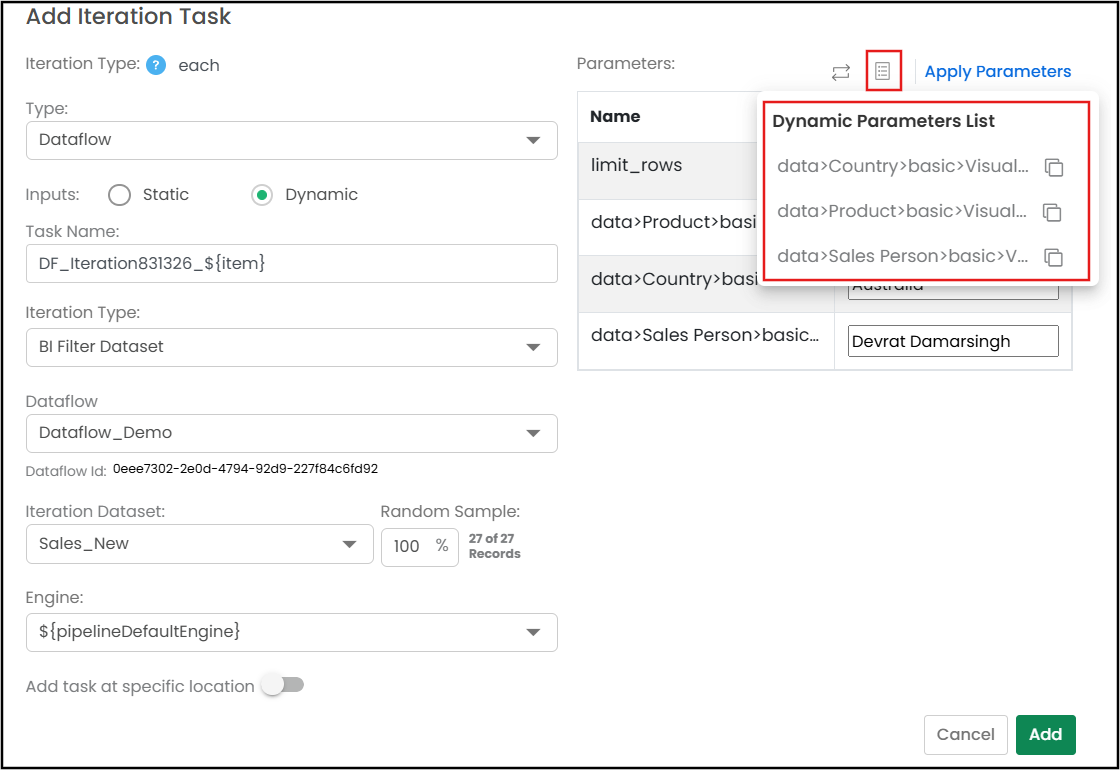Select data>Country>basic>Visual list entry

(903, 166)
